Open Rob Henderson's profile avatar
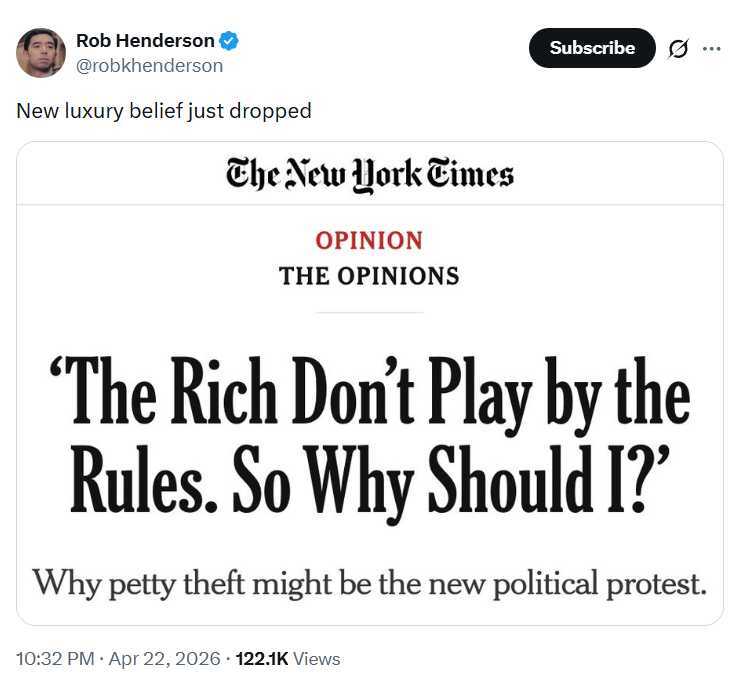The height and width of the screenshot is (691, 741). 41,53
